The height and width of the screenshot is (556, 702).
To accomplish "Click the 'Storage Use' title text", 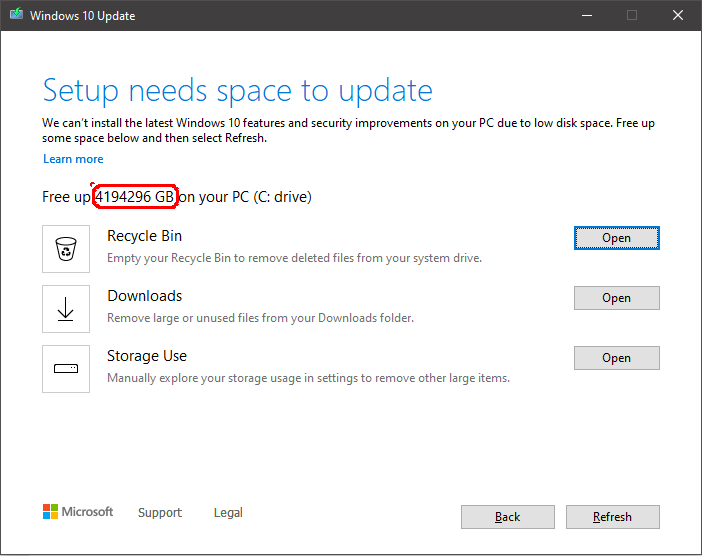I will coord(147,356).
